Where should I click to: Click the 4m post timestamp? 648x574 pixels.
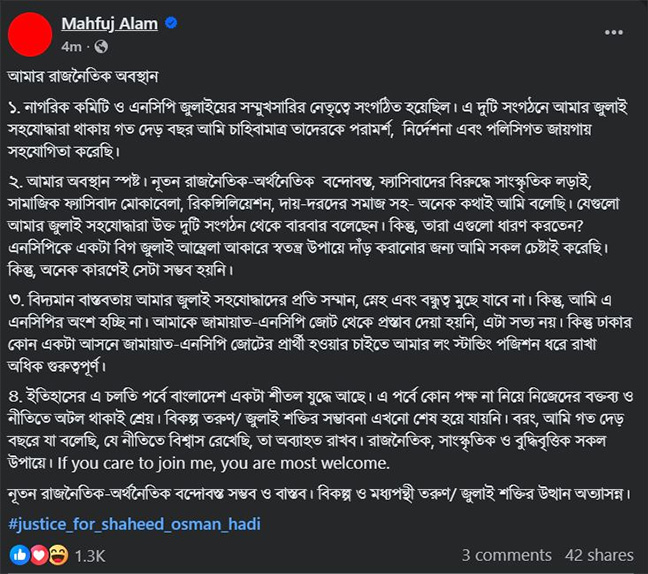pos(71,46)
